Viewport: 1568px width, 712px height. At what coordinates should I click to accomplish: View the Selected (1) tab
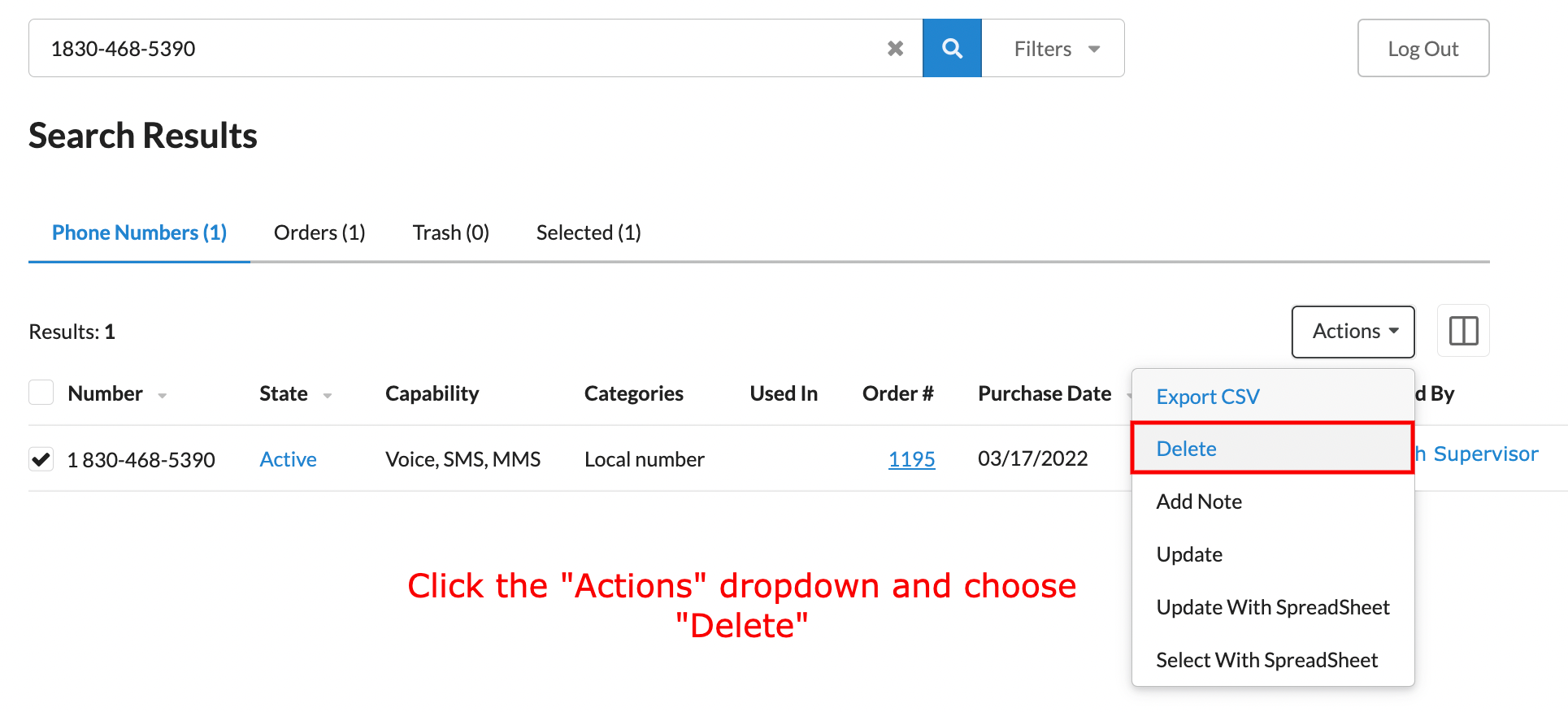pyautogui.click(x=589, y=232)
